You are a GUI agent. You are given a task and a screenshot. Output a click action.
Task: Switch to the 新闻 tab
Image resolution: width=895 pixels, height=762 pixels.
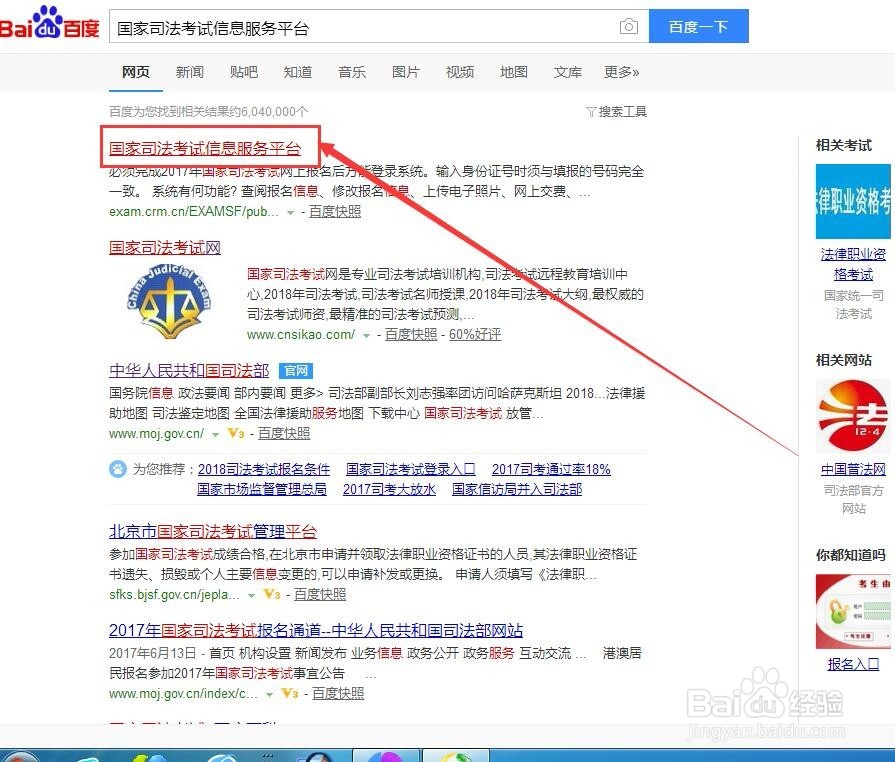pyautogui.click(x=190, y=72)
